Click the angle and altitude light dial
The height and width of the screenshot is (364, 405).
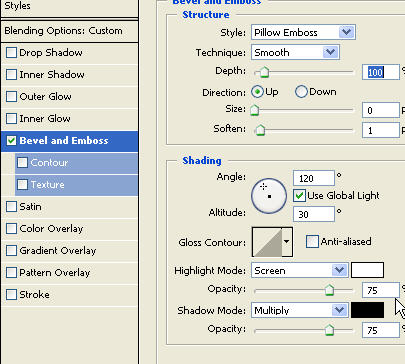(x=269, y=196)
